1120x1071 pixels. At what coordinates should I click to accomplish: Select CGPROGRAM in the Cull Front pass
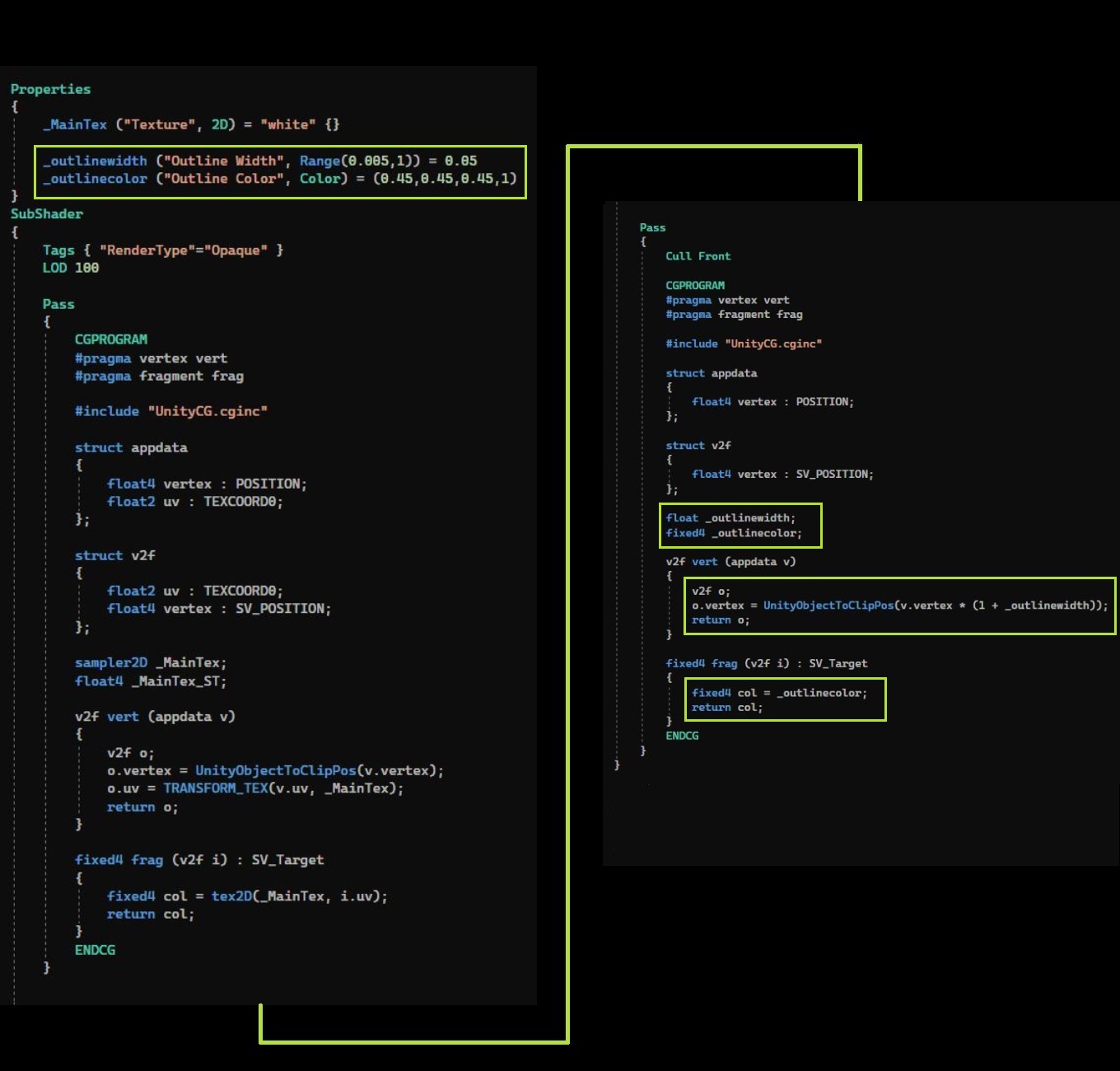[x=695, y=286]
